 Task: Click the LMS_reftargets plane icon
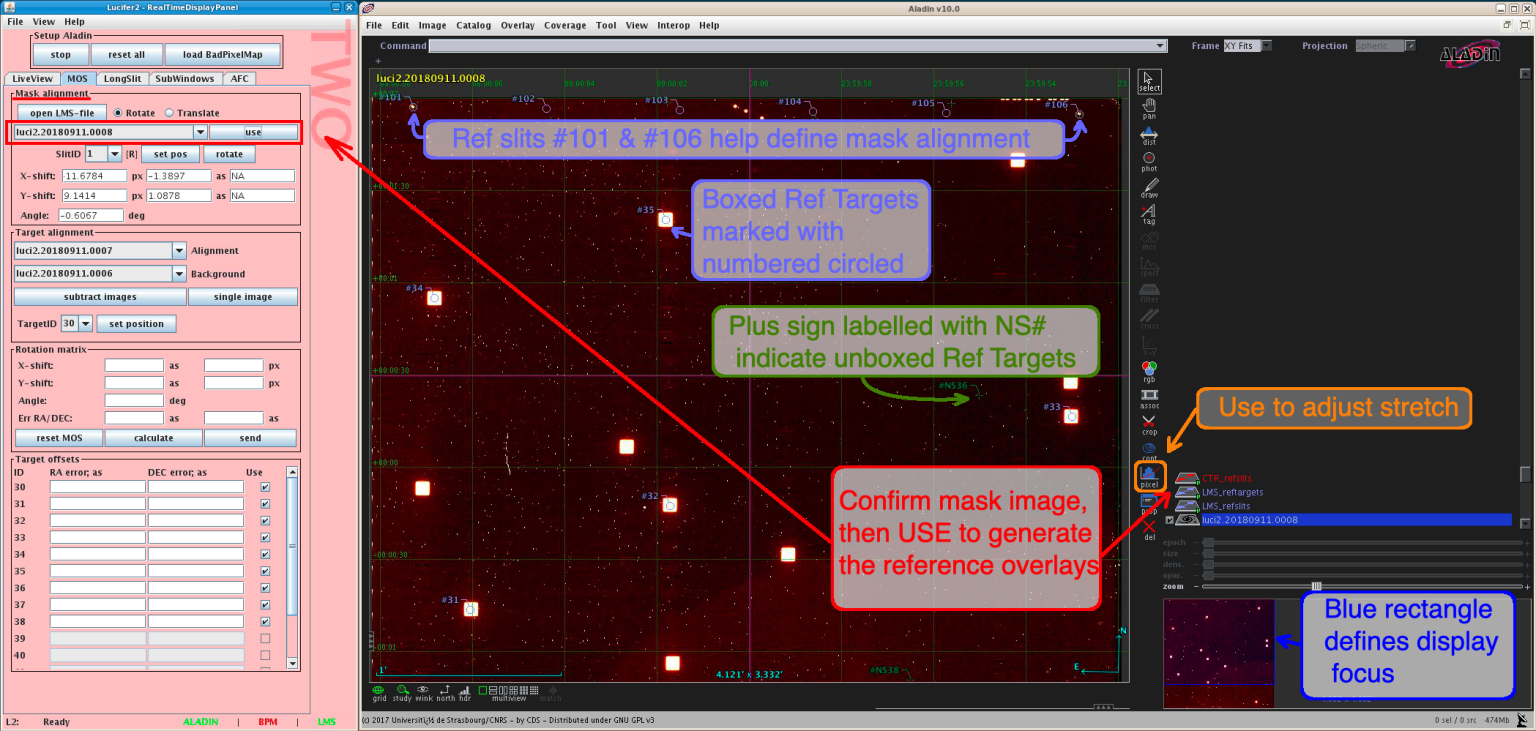point(1187,492)
